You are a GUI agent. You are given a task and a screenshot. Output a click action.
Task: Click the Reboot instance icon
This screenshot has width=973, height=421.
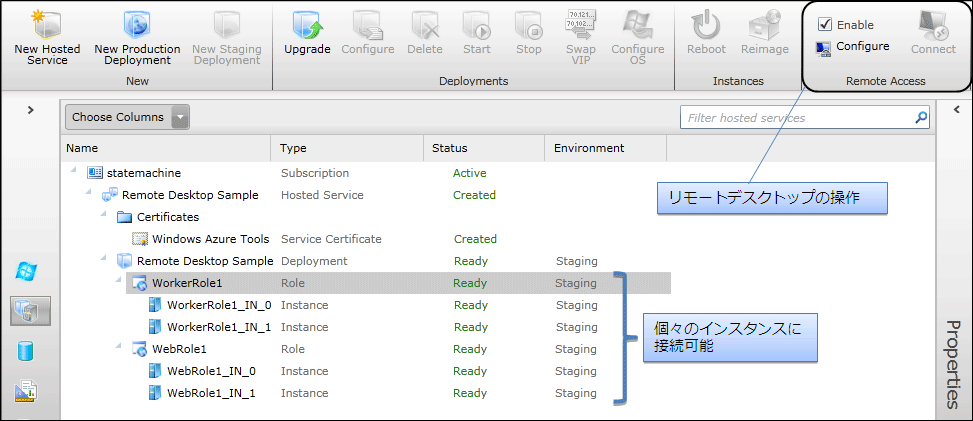click(706, 25)
